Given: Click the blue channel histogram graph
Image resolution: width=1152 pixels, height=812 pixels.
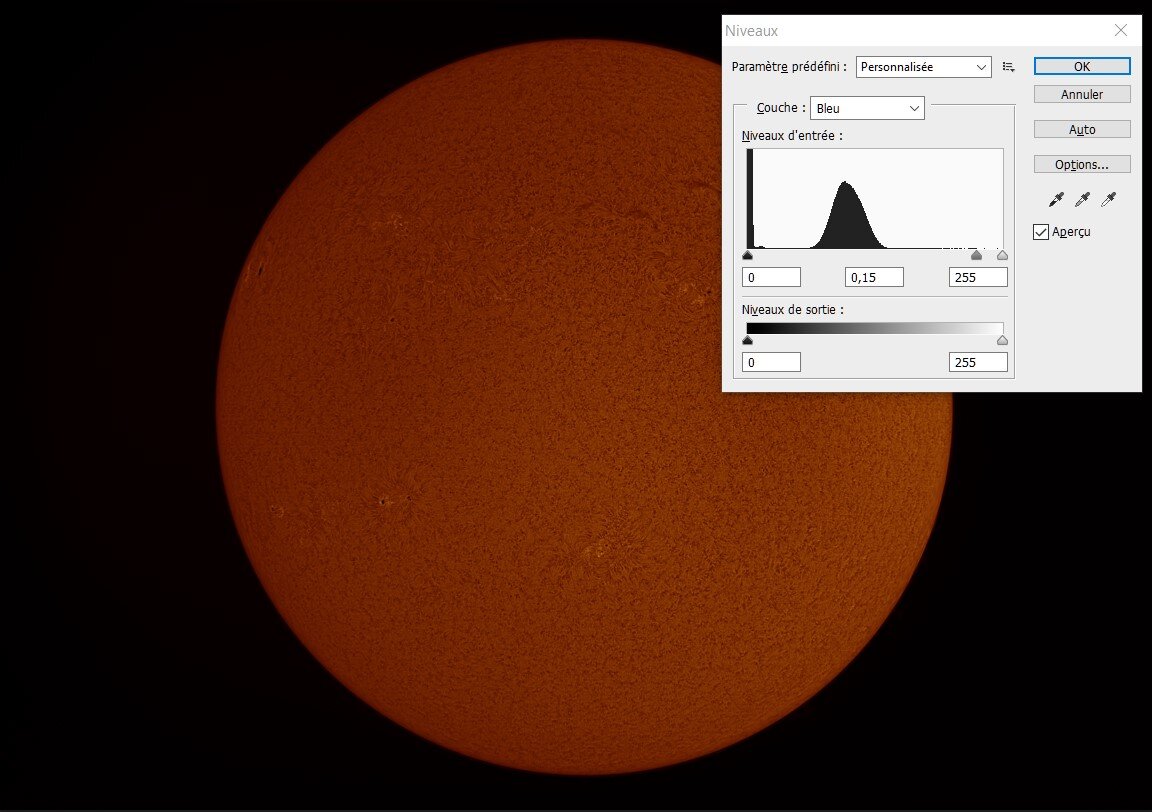Looking at the screenshot, I should [874, 198].
